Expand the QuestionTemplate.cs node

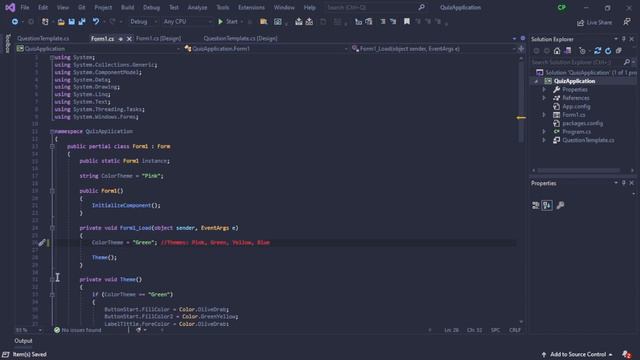tap(544, 140)
